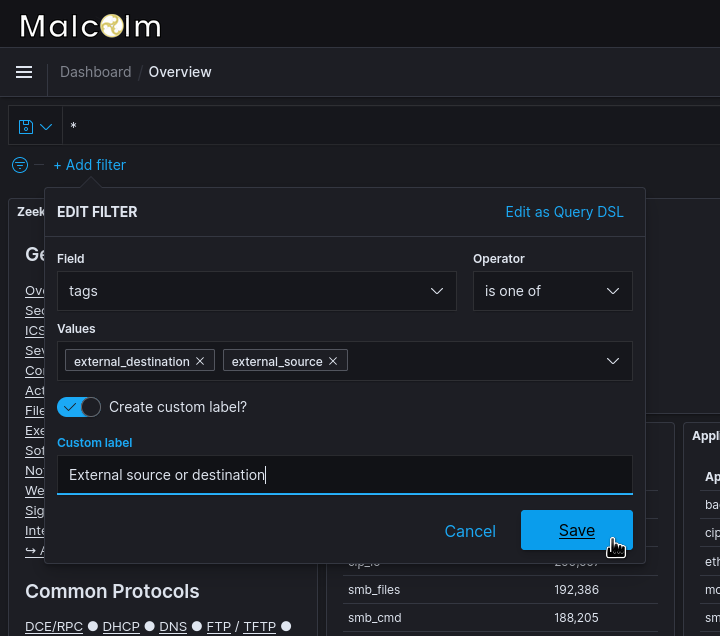Open the TFTP protocol link
Screen dimensions: 720x636
[259, 626]
